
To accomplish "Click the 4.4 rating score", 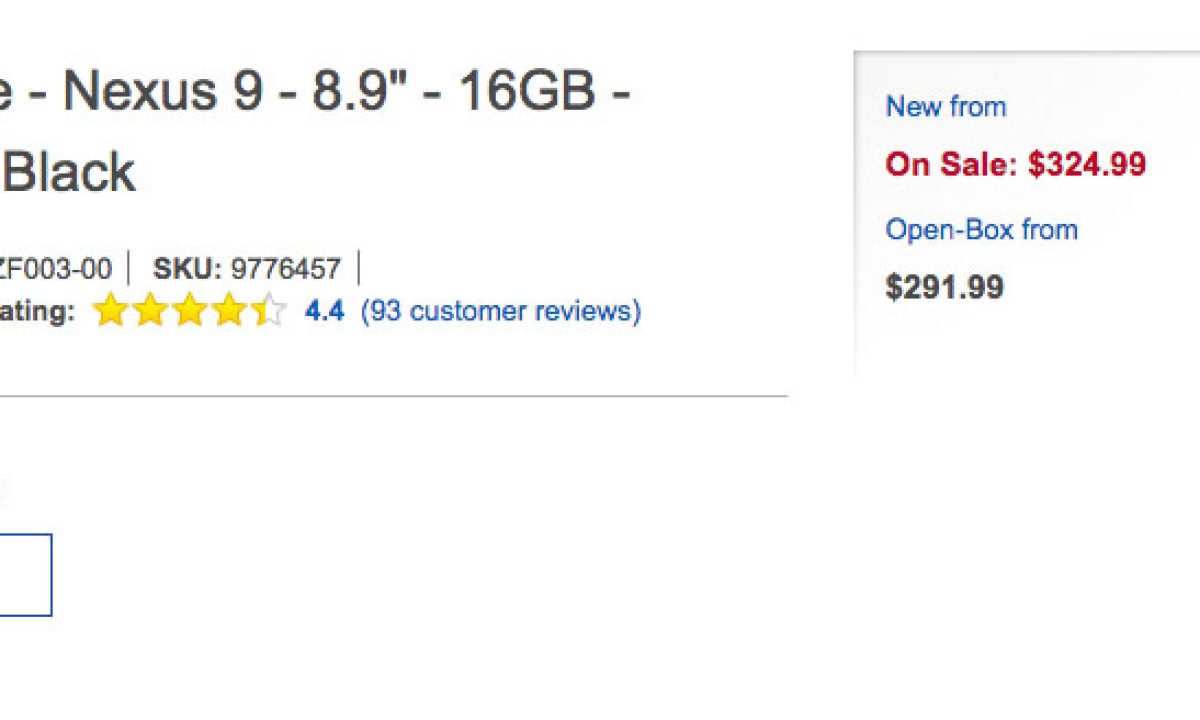I will point(324,312).
